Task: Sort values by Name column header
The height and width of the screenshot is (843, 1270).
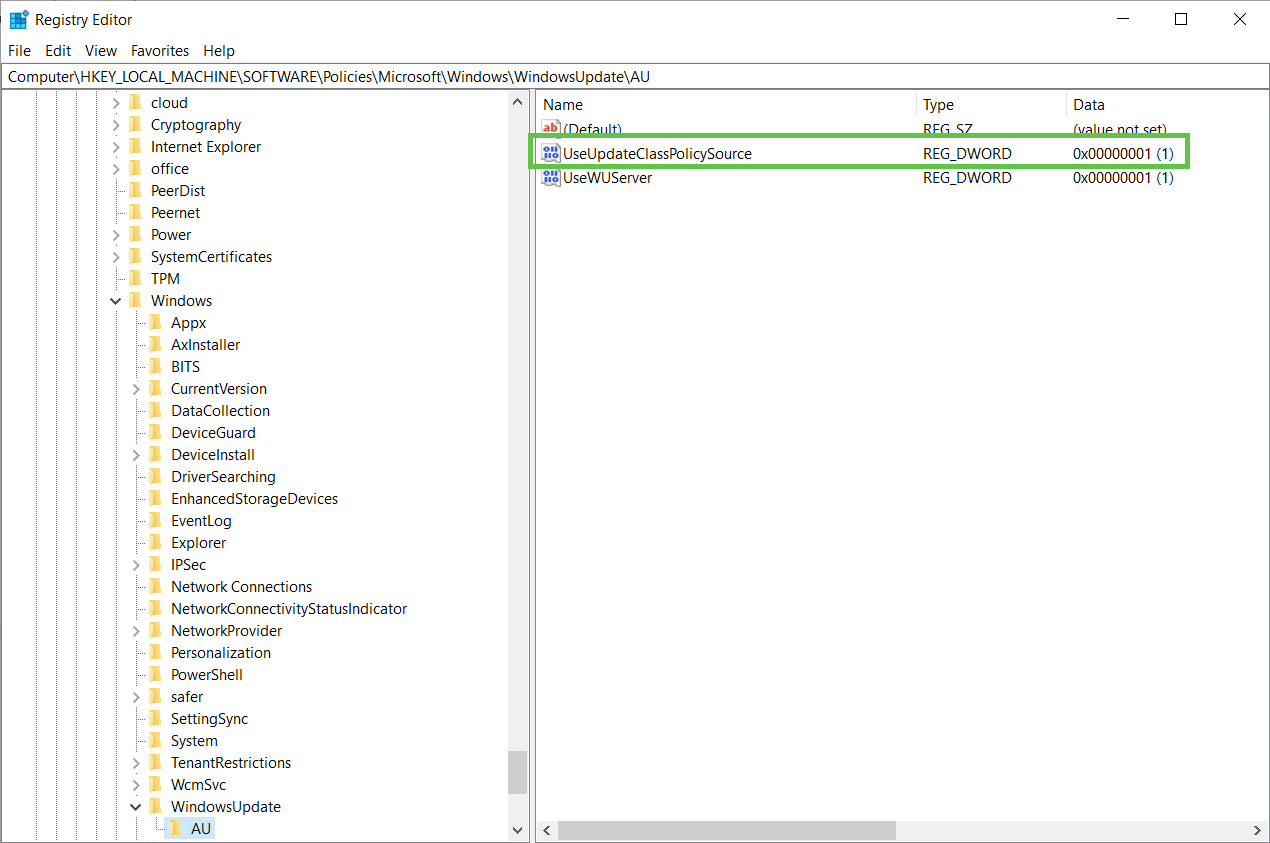Action: (726, 104)
